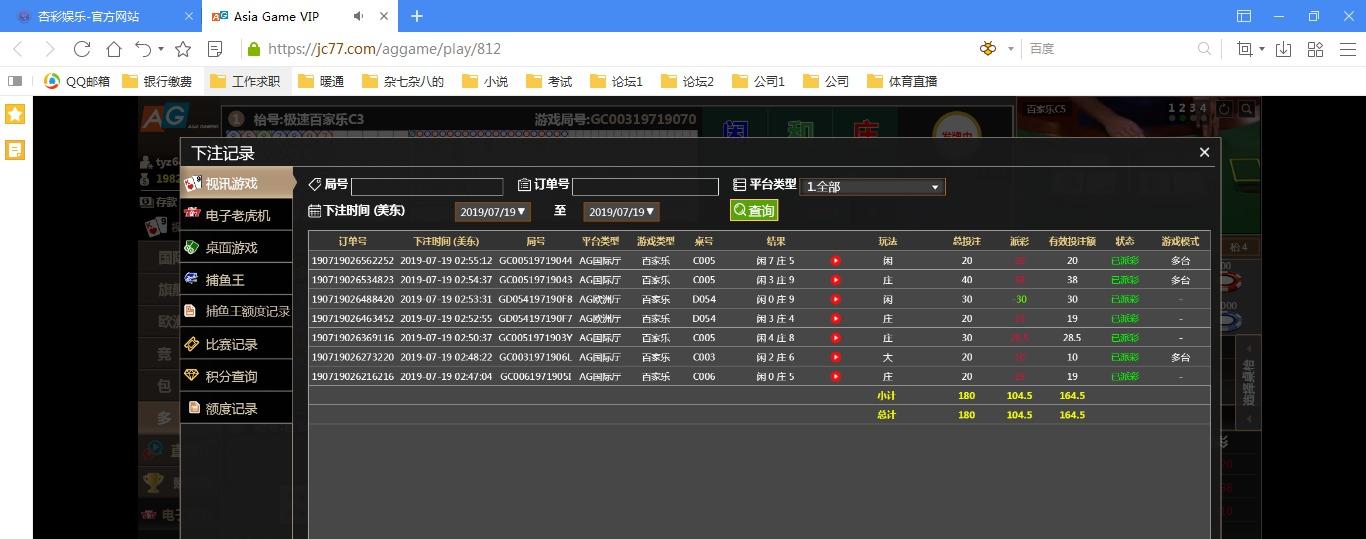Open the 银行徽费 bookmark folder
Viewport: 1366px width, 539px height.
point(157,81)
